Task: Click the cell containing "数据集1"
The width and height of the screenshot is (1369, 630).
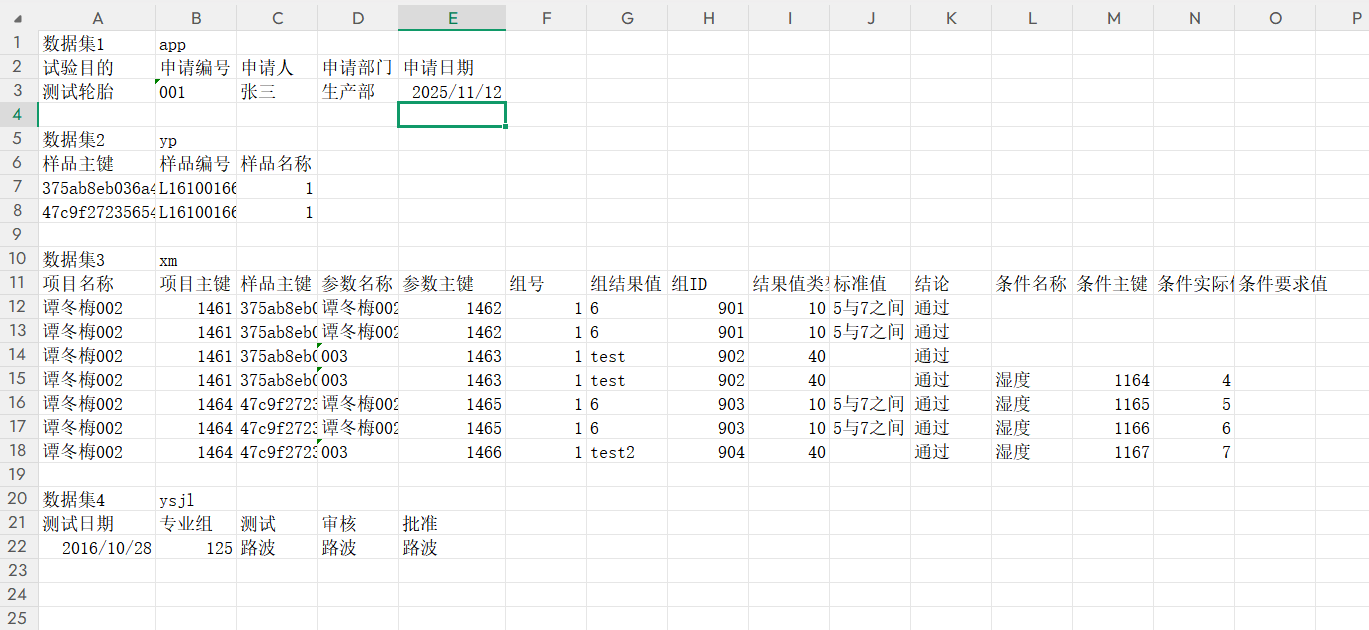Action: (97, 43)
